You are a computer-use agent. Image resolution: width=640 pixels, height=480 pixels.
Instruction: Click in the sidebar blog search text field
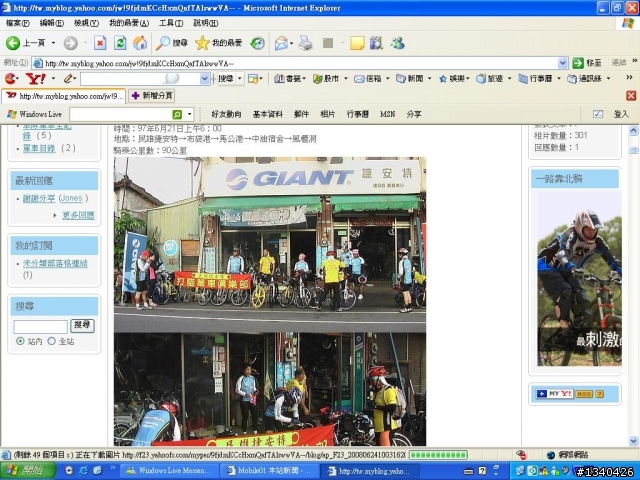(x=40, y=327)
